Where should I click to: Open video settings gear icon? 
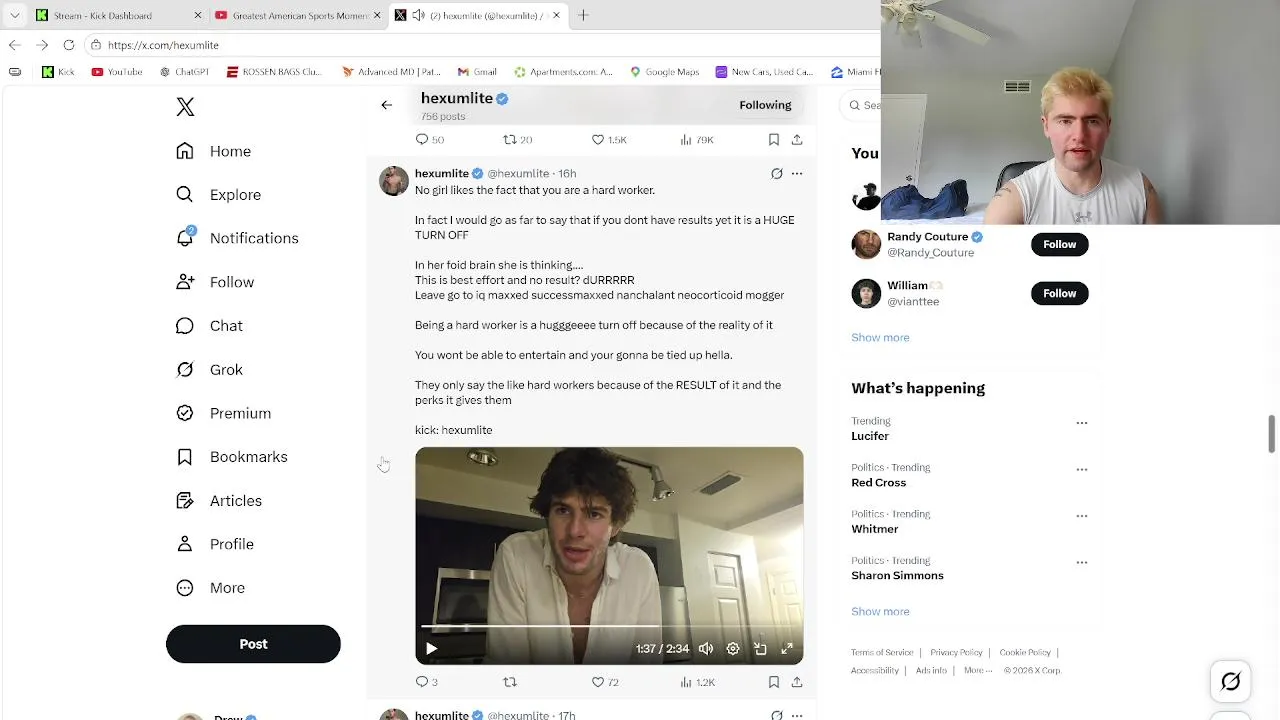coord(733,649)
